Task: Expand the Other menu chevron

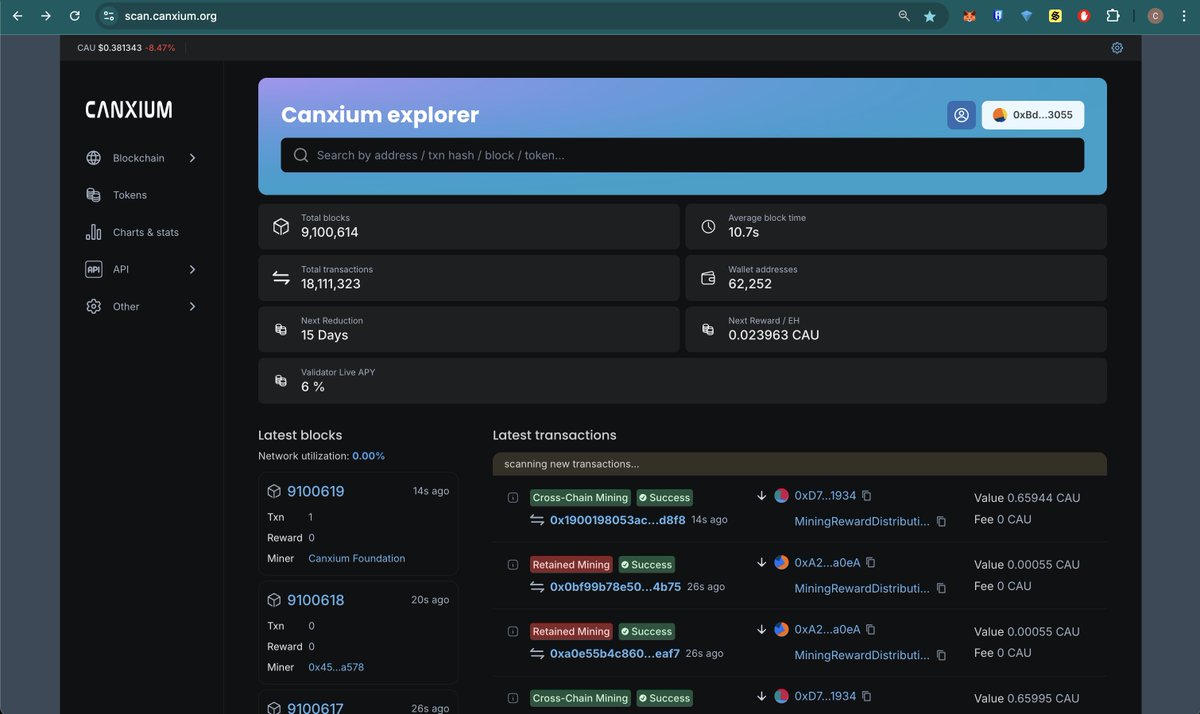Action: click(193, 306)
